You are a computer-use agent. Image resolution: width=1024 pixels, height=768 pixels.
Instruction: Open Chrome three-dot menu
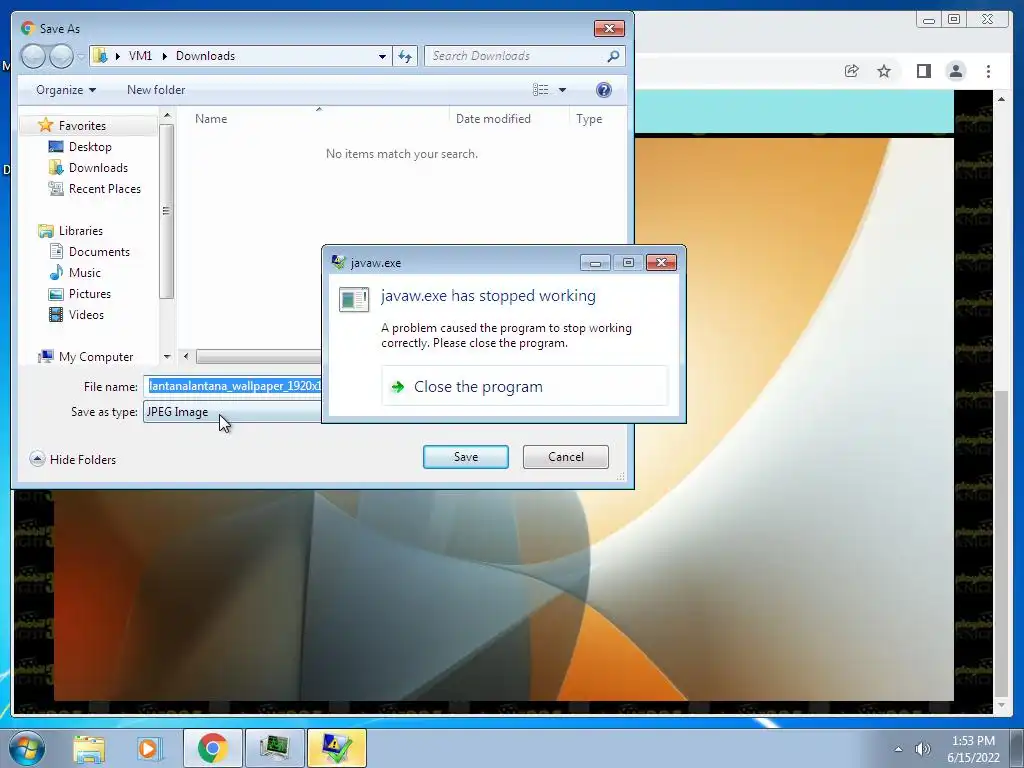click(x=988, y=71)
